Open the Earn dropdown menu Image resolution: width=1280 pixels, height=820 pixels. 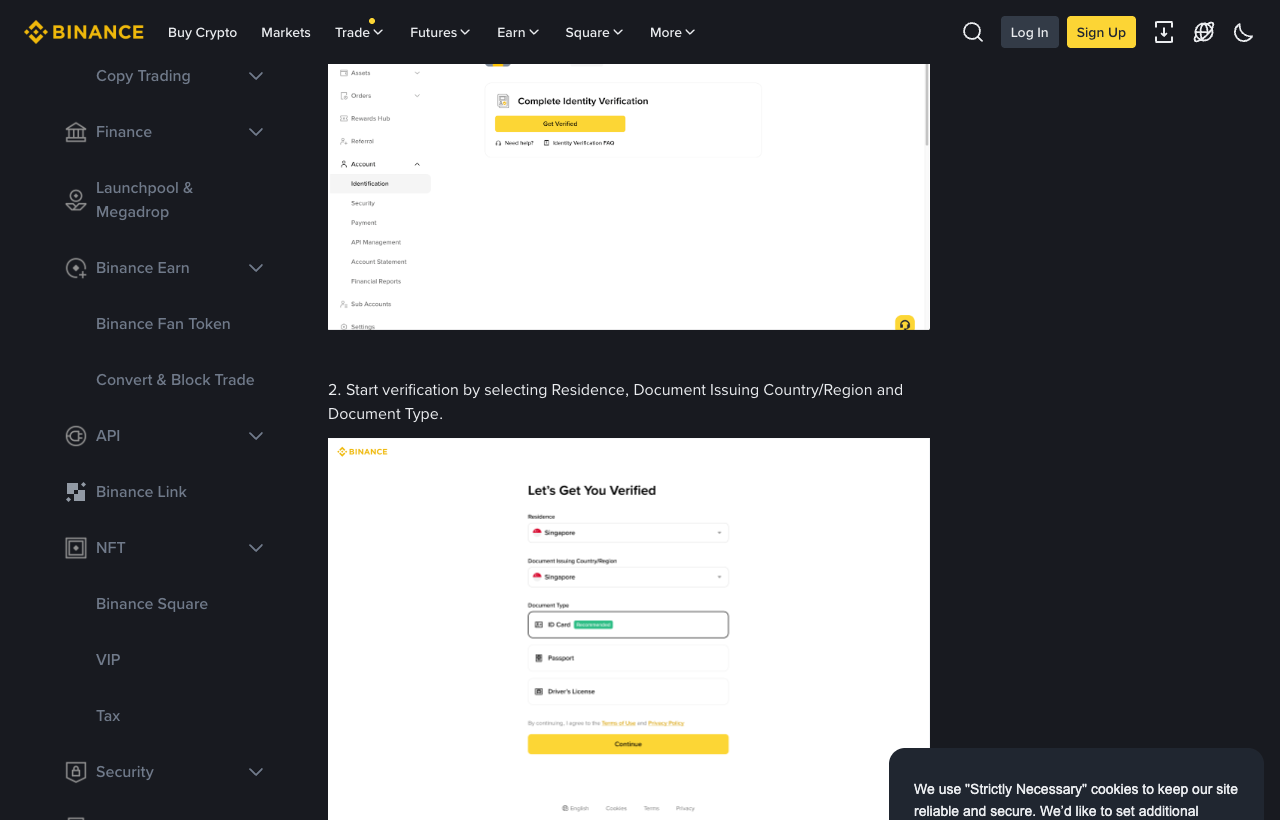518,32
